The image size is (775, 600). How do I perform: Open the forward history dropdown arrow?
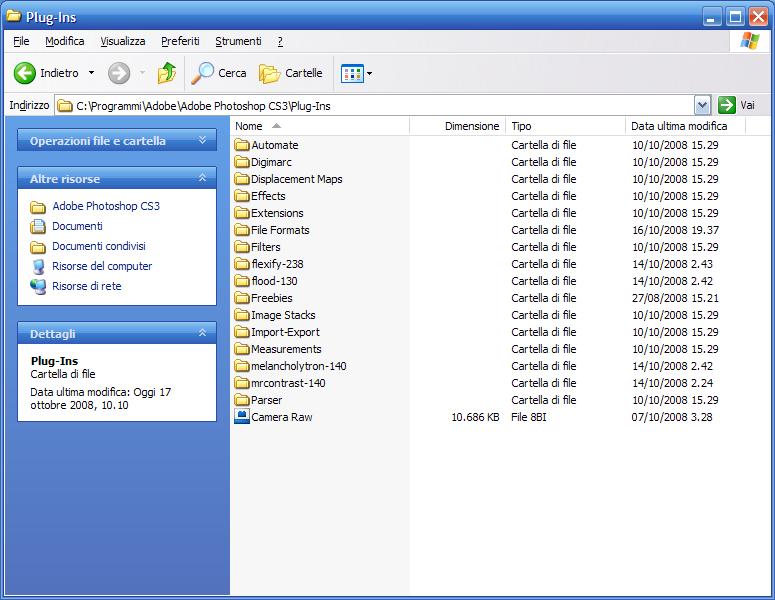click(x=142, y=73)
